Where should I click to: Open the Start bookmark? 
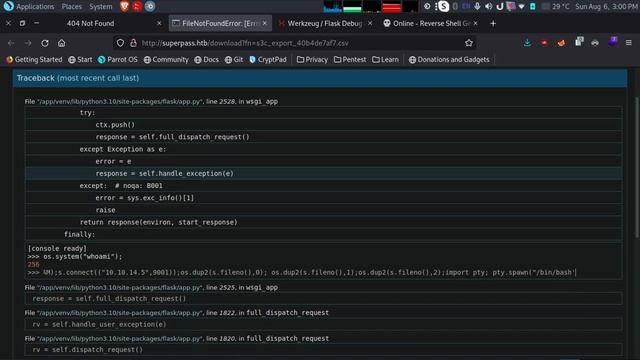tap(80, 60)
